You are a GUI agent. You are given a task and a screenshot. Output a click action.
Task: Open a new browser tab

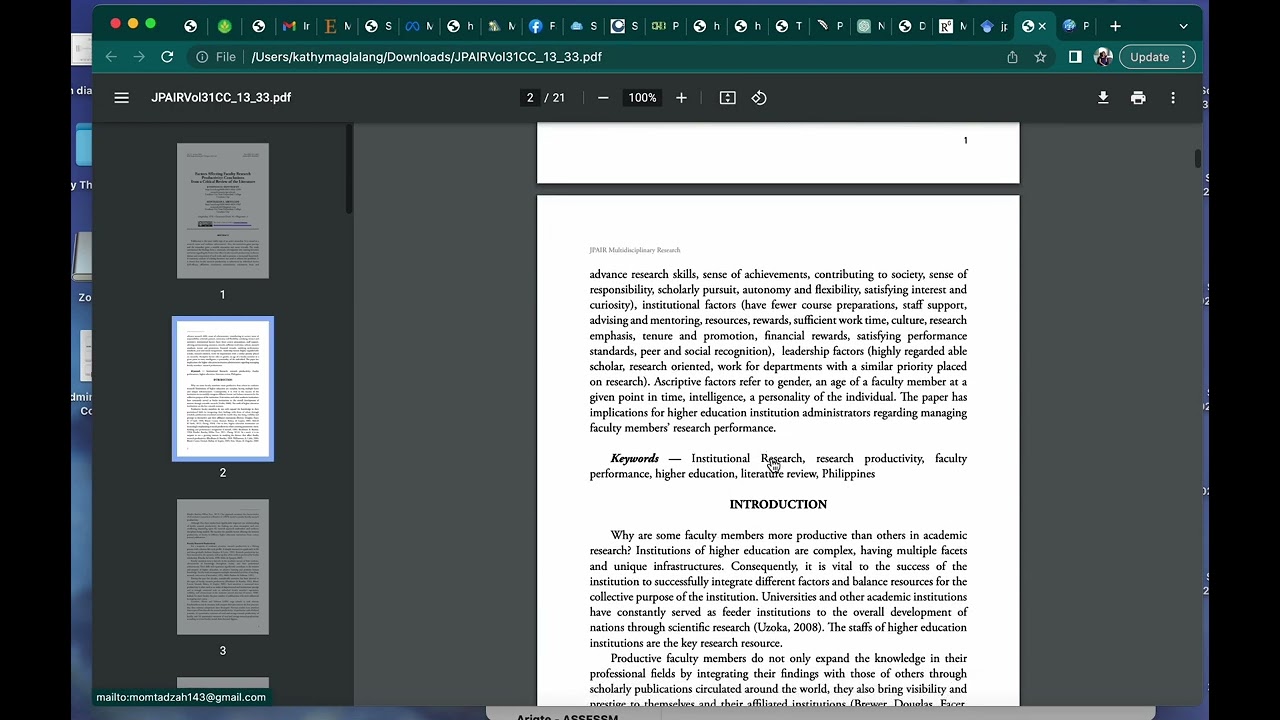pos(1115,26)
